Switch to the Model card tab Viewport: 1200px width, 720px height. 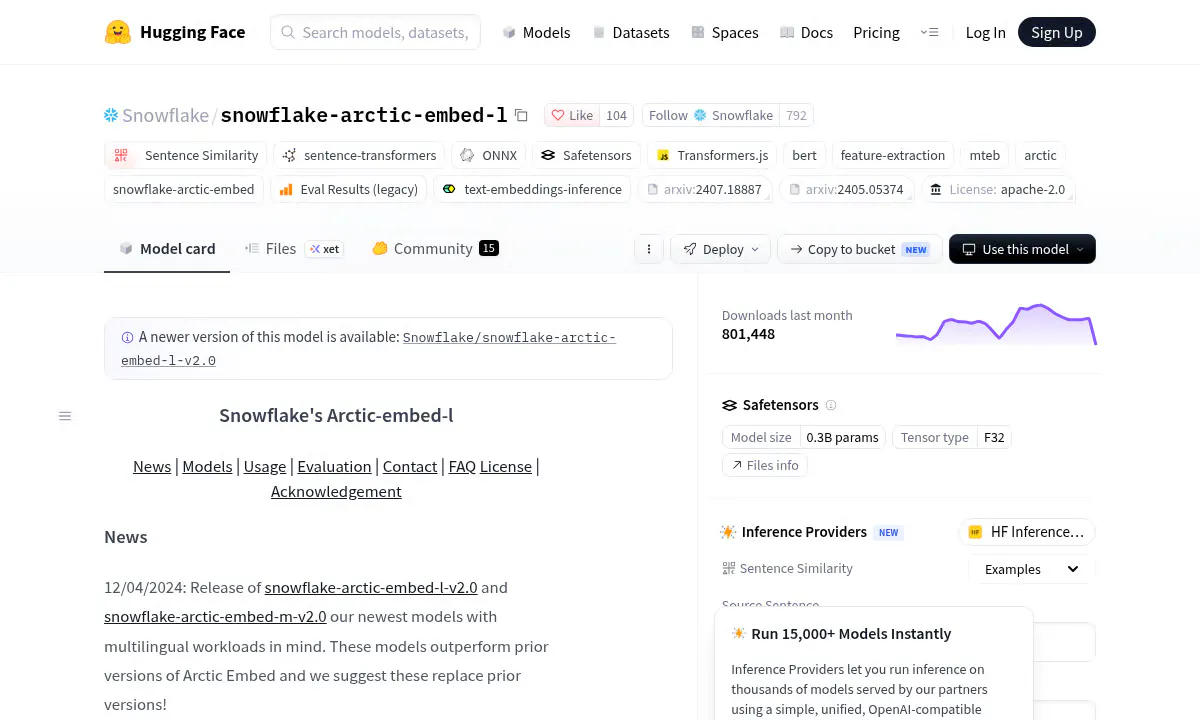coord(167,249)
